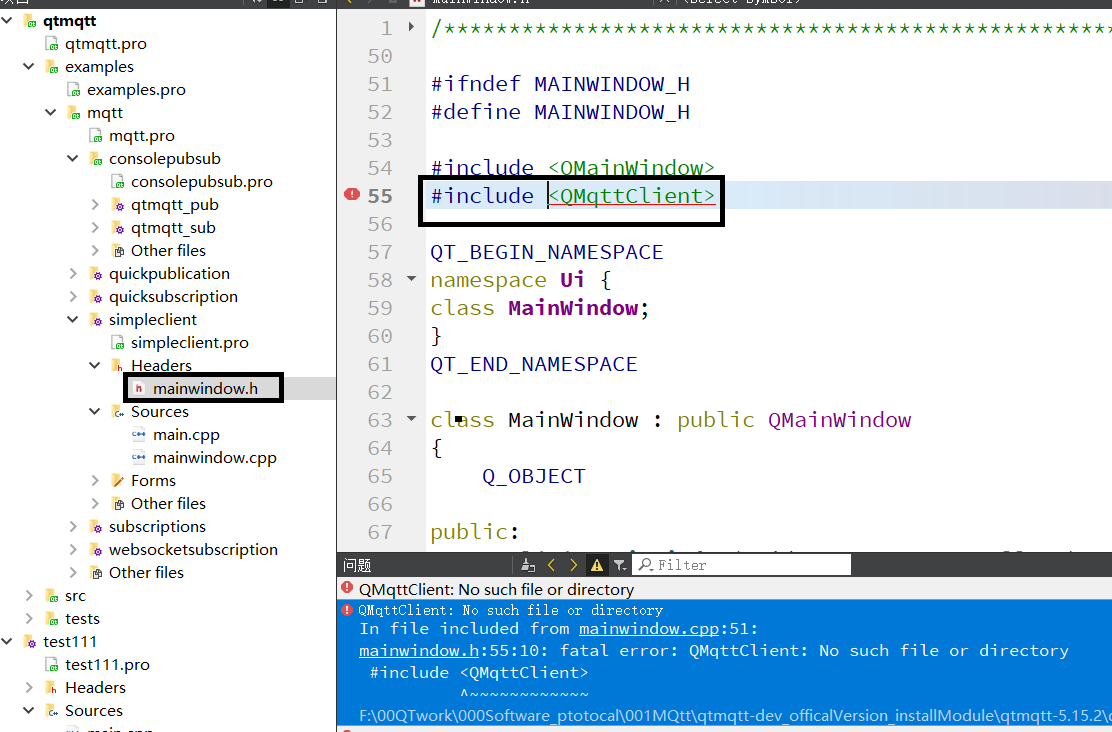The width and height of the screenshot is (1112, 732).
Task: Expand the tests node
Action: pyautogui.click(x=27, y=618)
